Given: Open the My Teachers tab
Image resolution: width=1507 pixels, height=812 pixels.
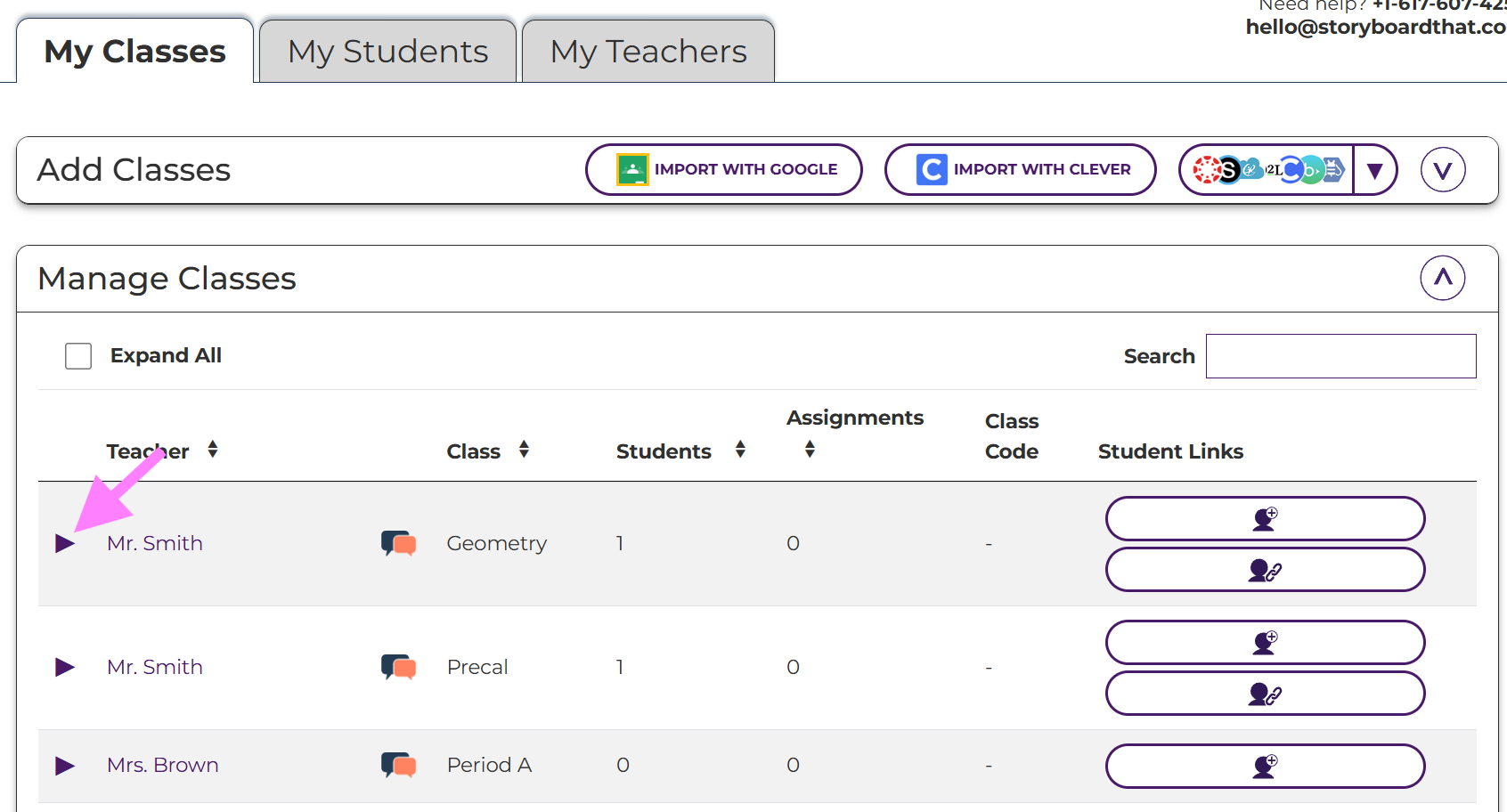Looking at the screenshot, I should [x=648, y=52].
